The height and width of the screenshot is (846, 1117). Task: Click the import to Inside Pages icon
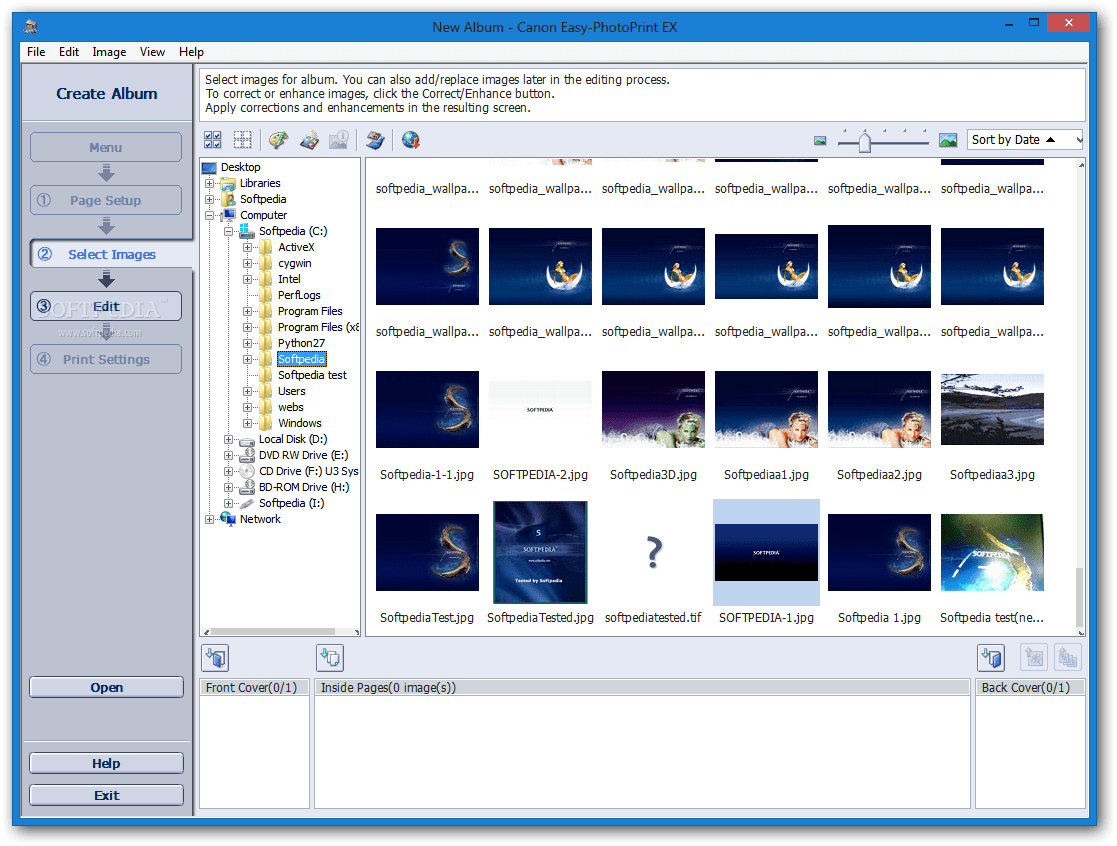[330, 657]
